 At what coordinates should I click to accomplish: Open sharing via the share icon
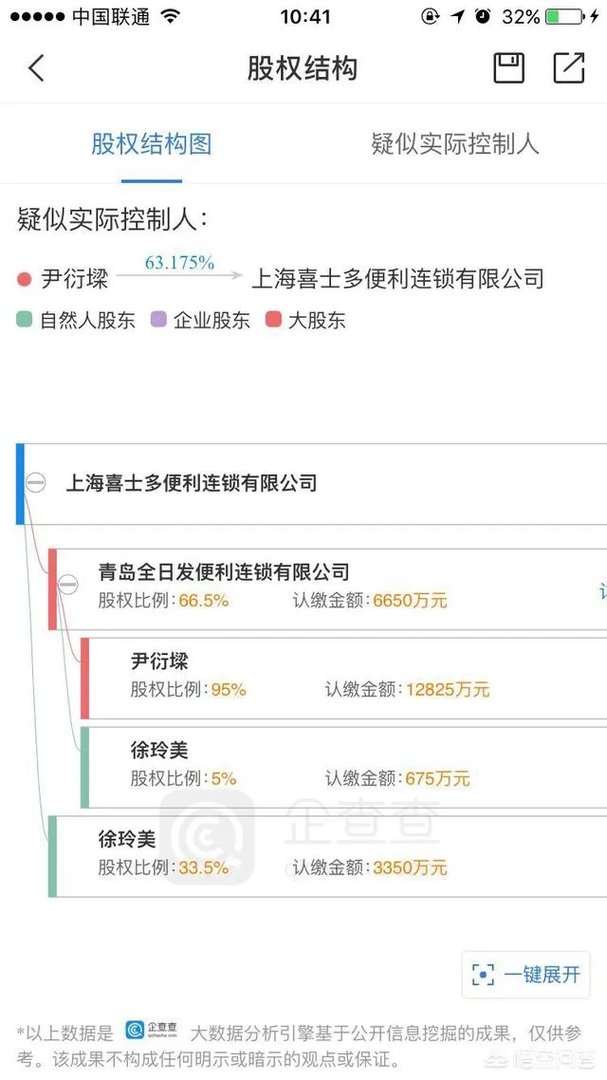568,68
